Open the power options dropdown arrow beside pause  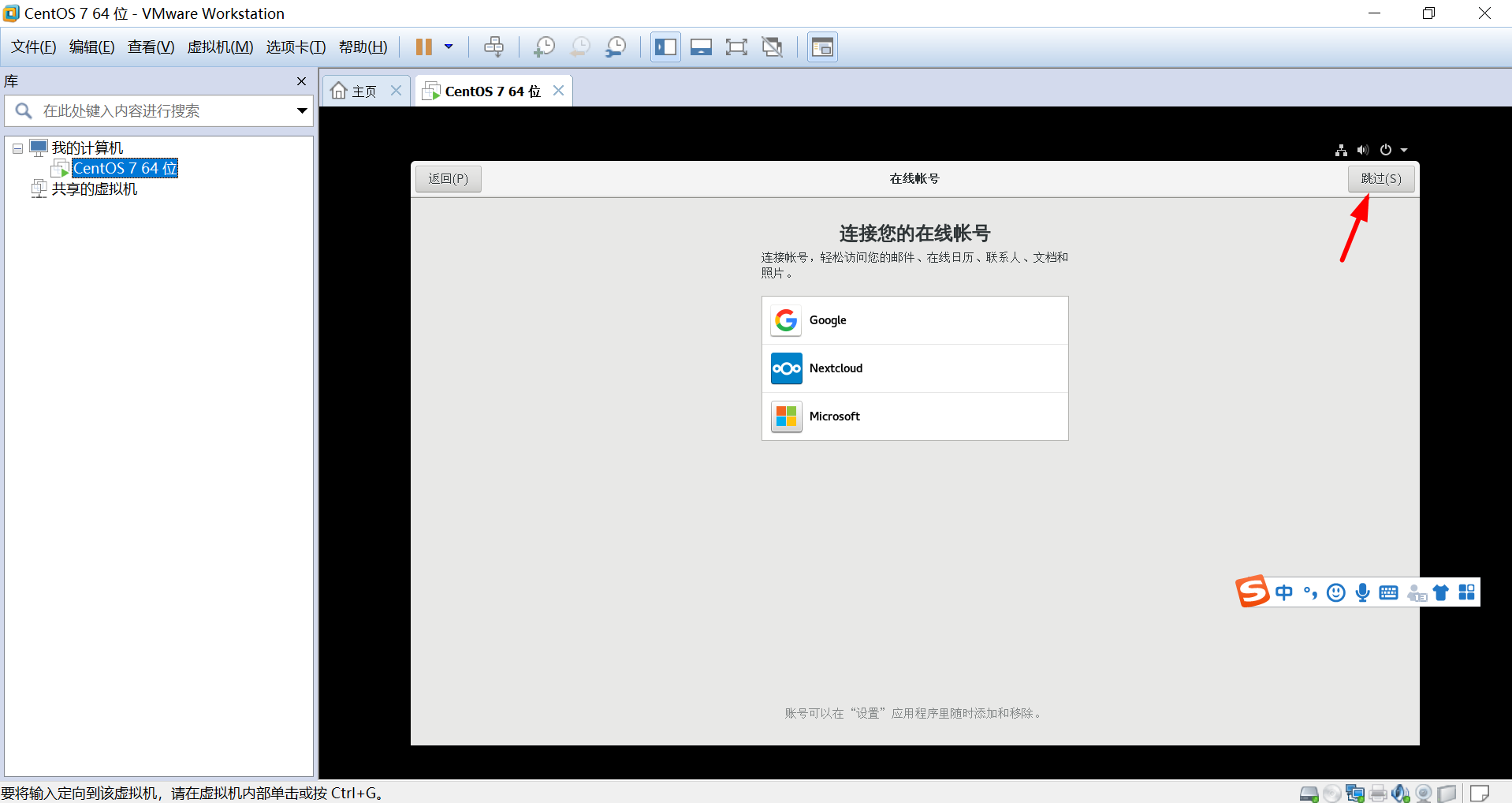coord(449,47)
